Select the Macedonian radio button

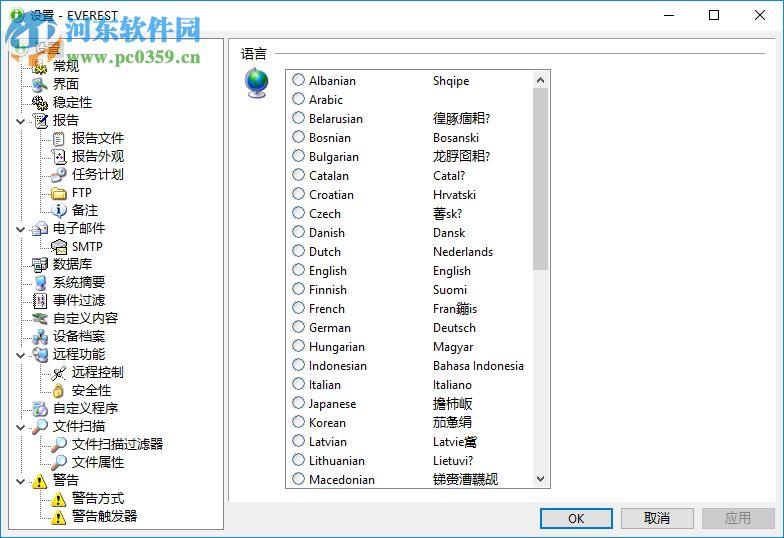298,478
